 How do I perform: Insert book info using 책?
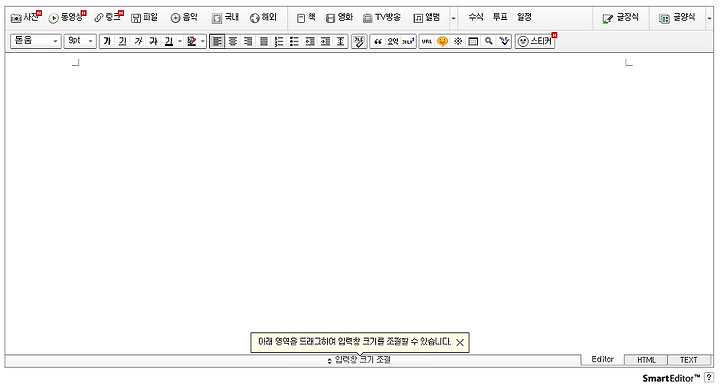pyautogui.click(x=306, y=18)
